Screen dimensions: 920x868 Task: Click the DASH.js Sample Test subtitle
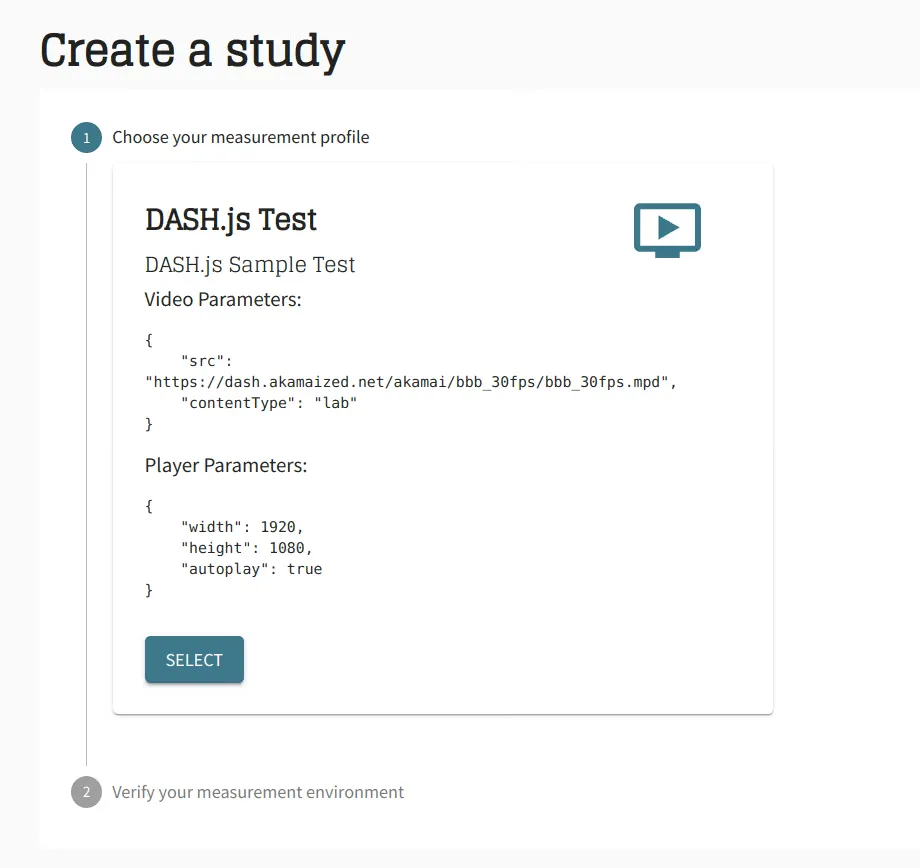click(x=250, y=265)
